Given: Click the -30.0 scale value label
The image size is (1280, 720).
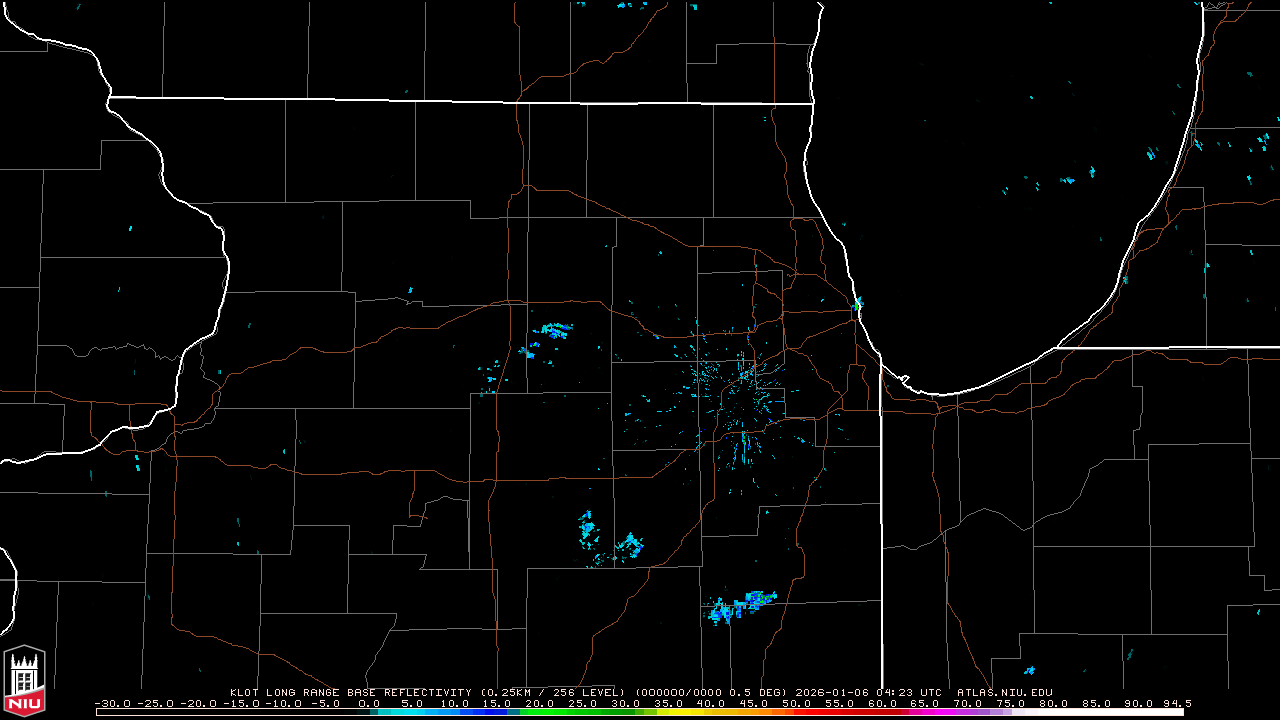Looking at the screenshot, I should 112,703.
